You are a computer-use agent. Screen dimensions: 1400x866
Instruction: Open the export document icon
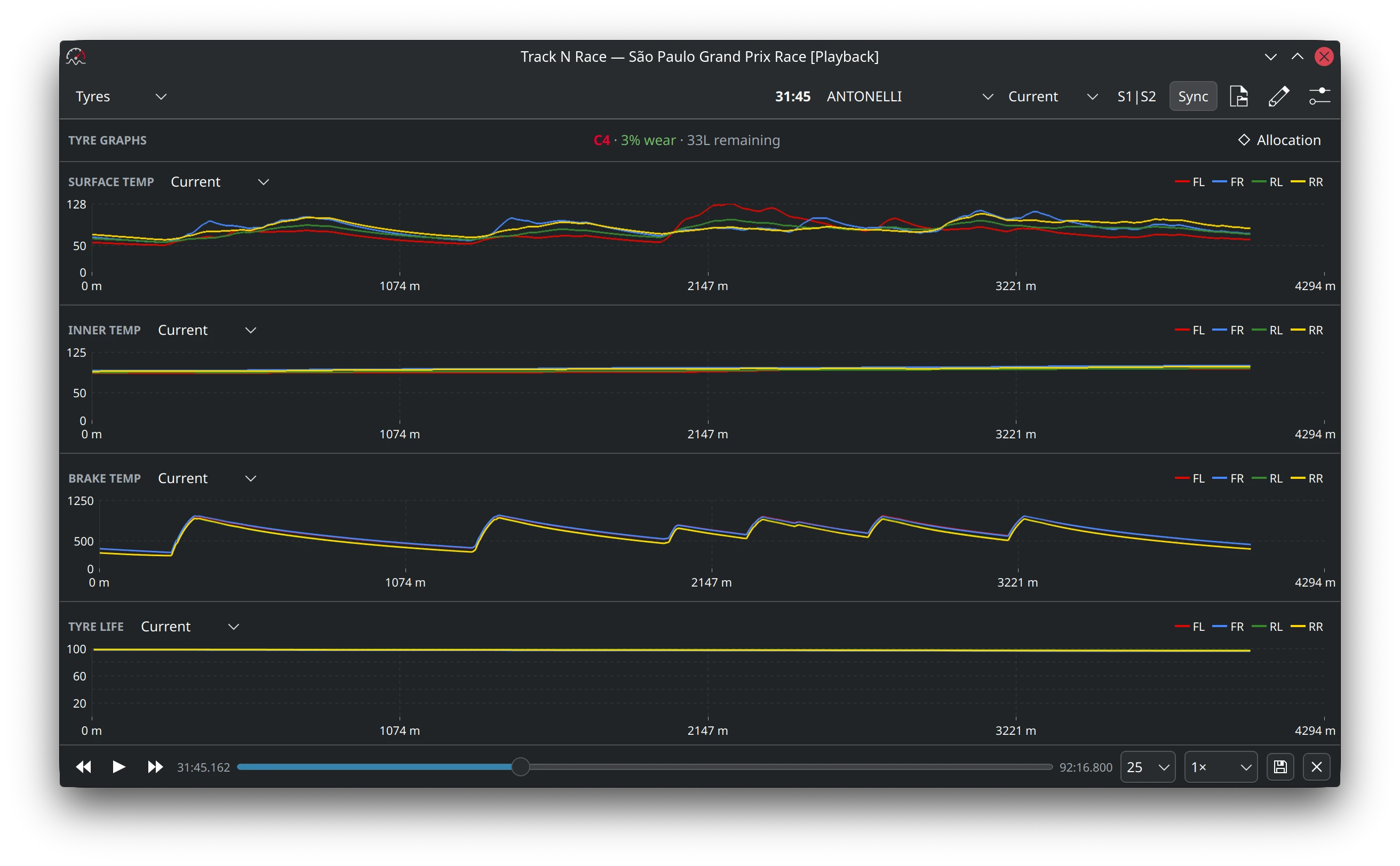(x=1238, y=96)
